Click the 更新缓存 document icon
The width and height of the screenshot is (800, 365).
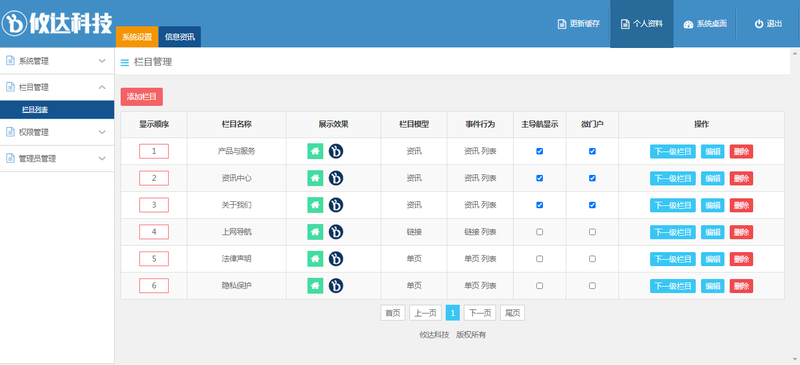pyautogui.click(x=562, y=23)
